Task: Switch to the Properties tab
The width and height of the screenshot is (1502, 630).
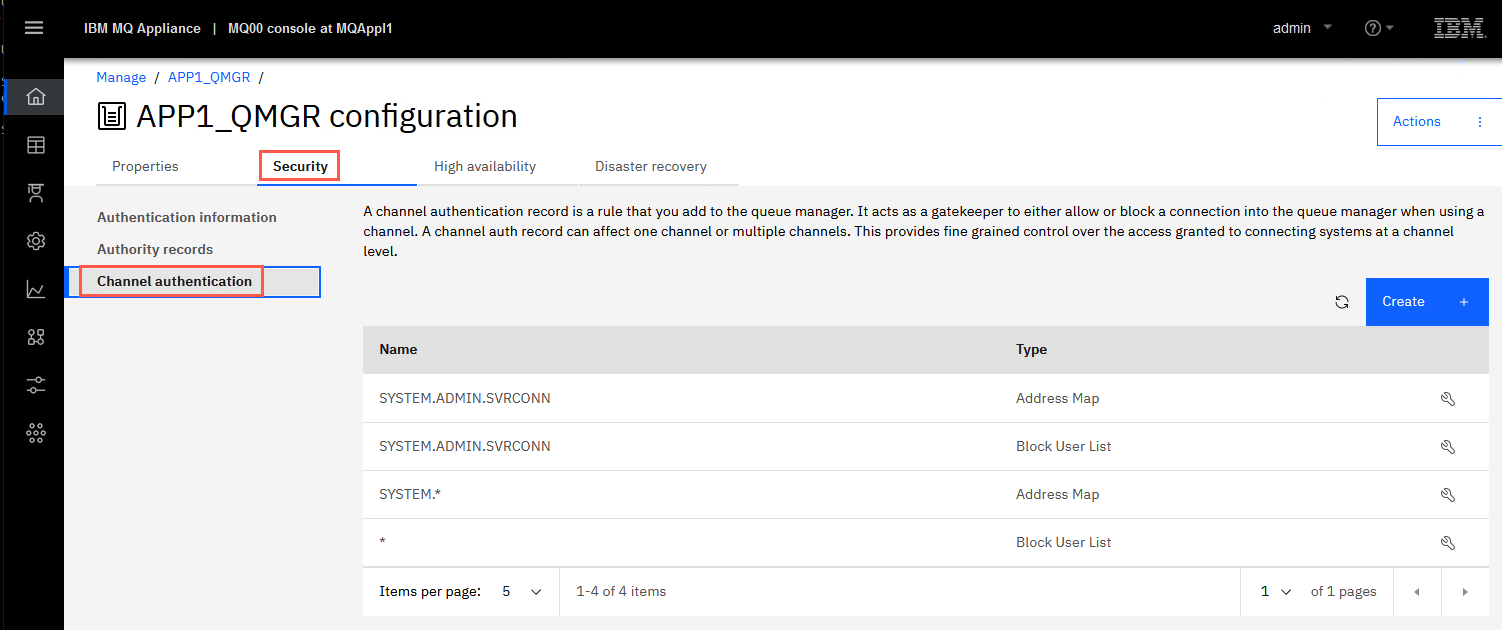Action: [145, 167]
